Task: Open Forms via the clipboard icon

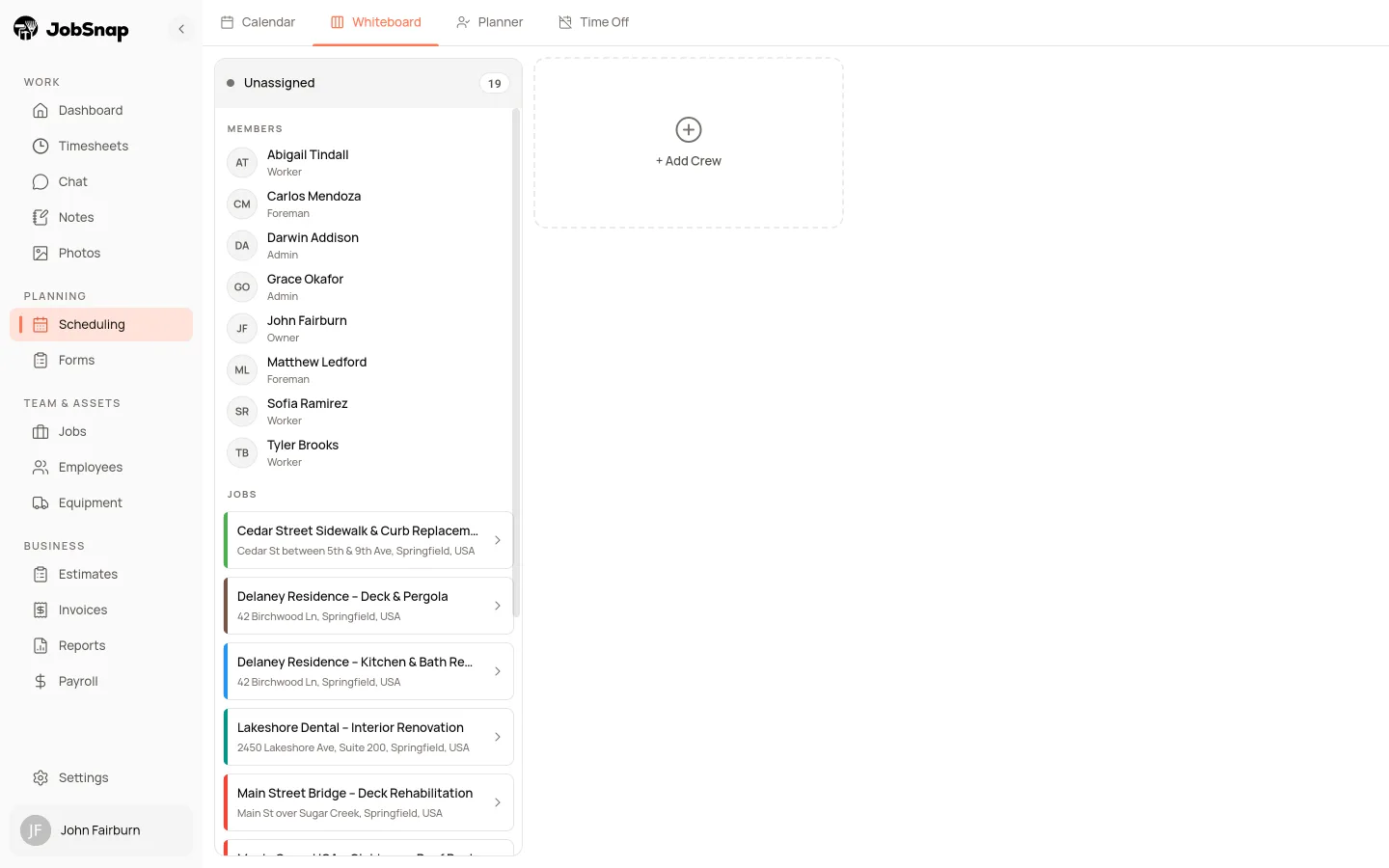Action: click(41, 361)
